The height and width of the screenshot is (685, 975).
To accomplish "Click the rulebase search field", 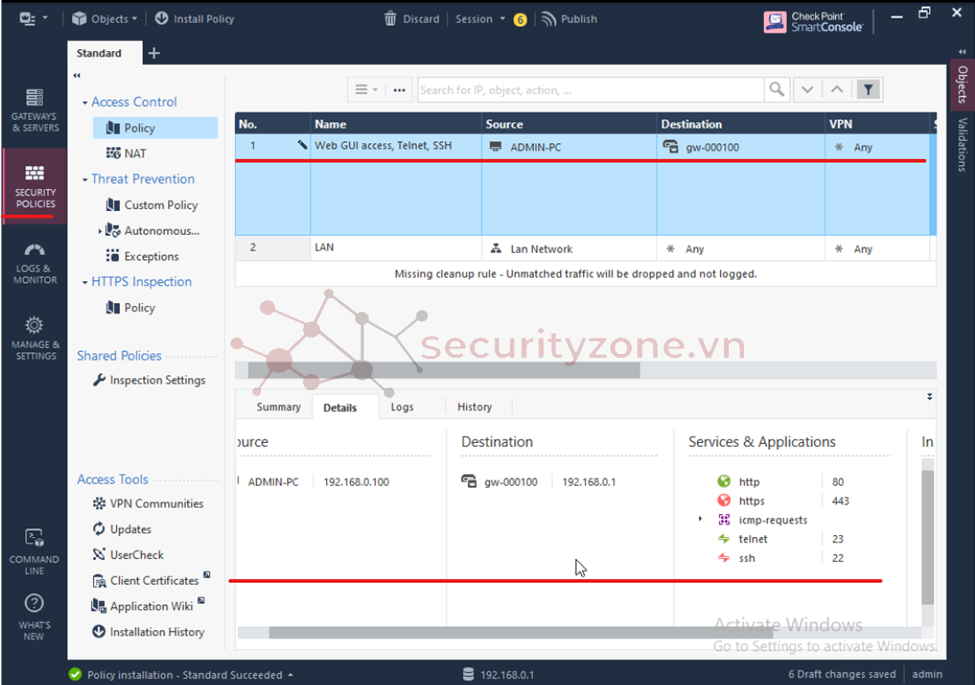I will tap(591, 90).
